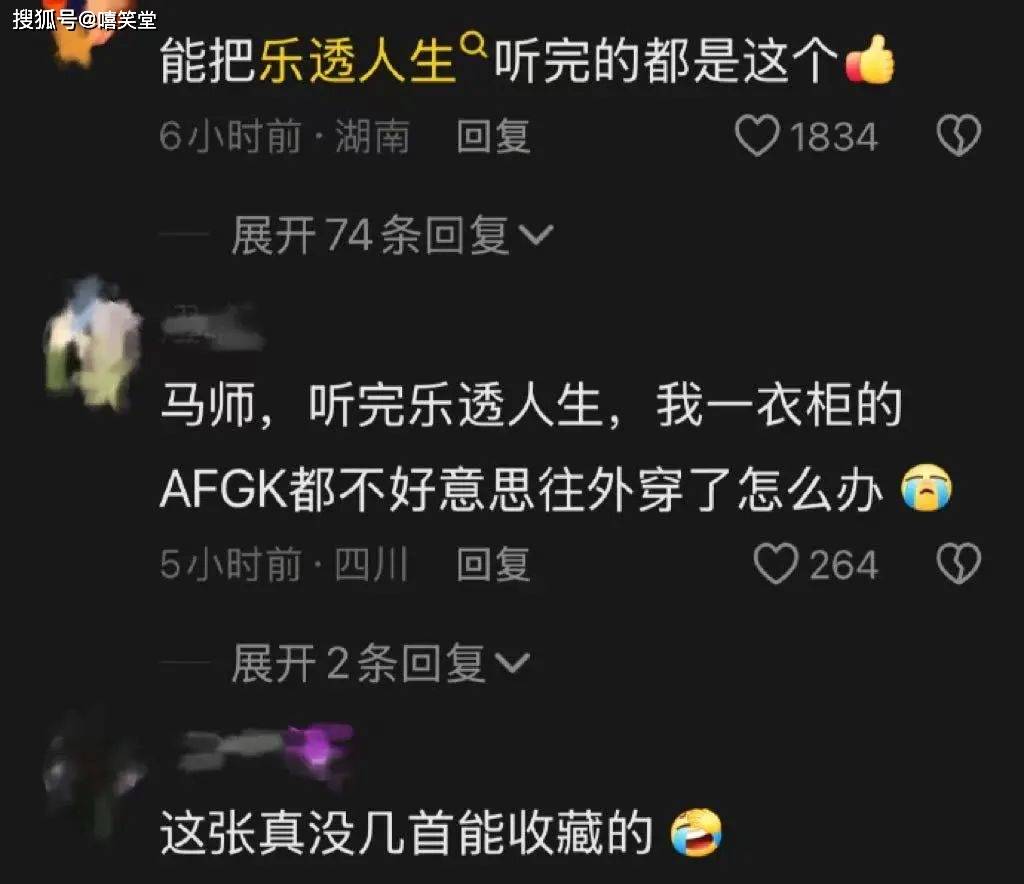Like the 四川 comment with 264 likes

click(775, 564)
